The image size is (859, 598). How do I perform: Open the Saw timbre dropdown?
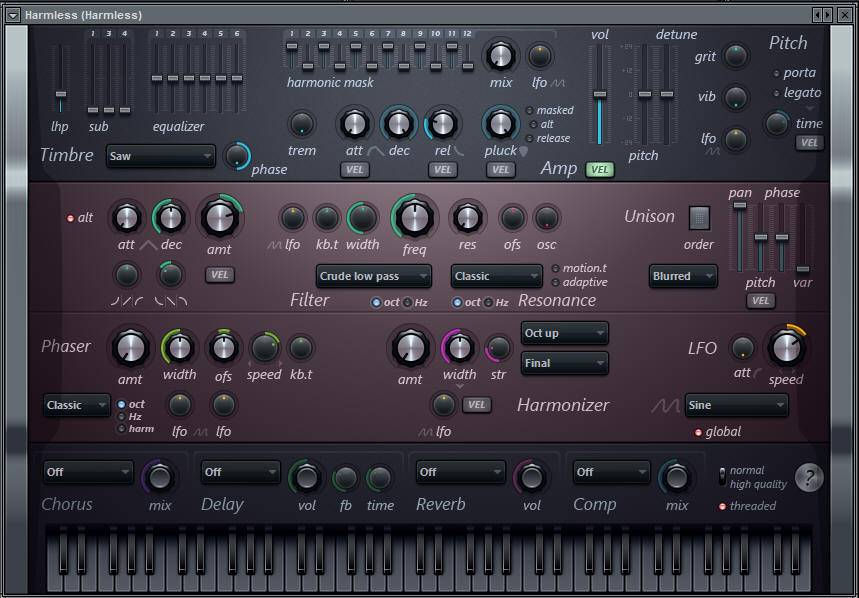(161, 156)
